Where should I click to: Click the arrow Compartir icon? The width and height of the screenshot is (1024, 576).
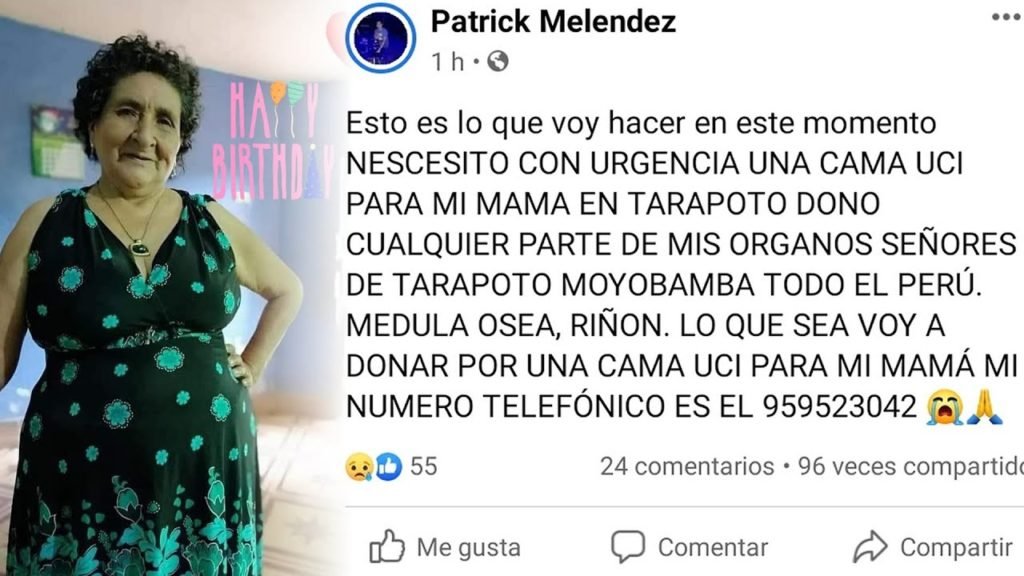click(x=870, y=547)
